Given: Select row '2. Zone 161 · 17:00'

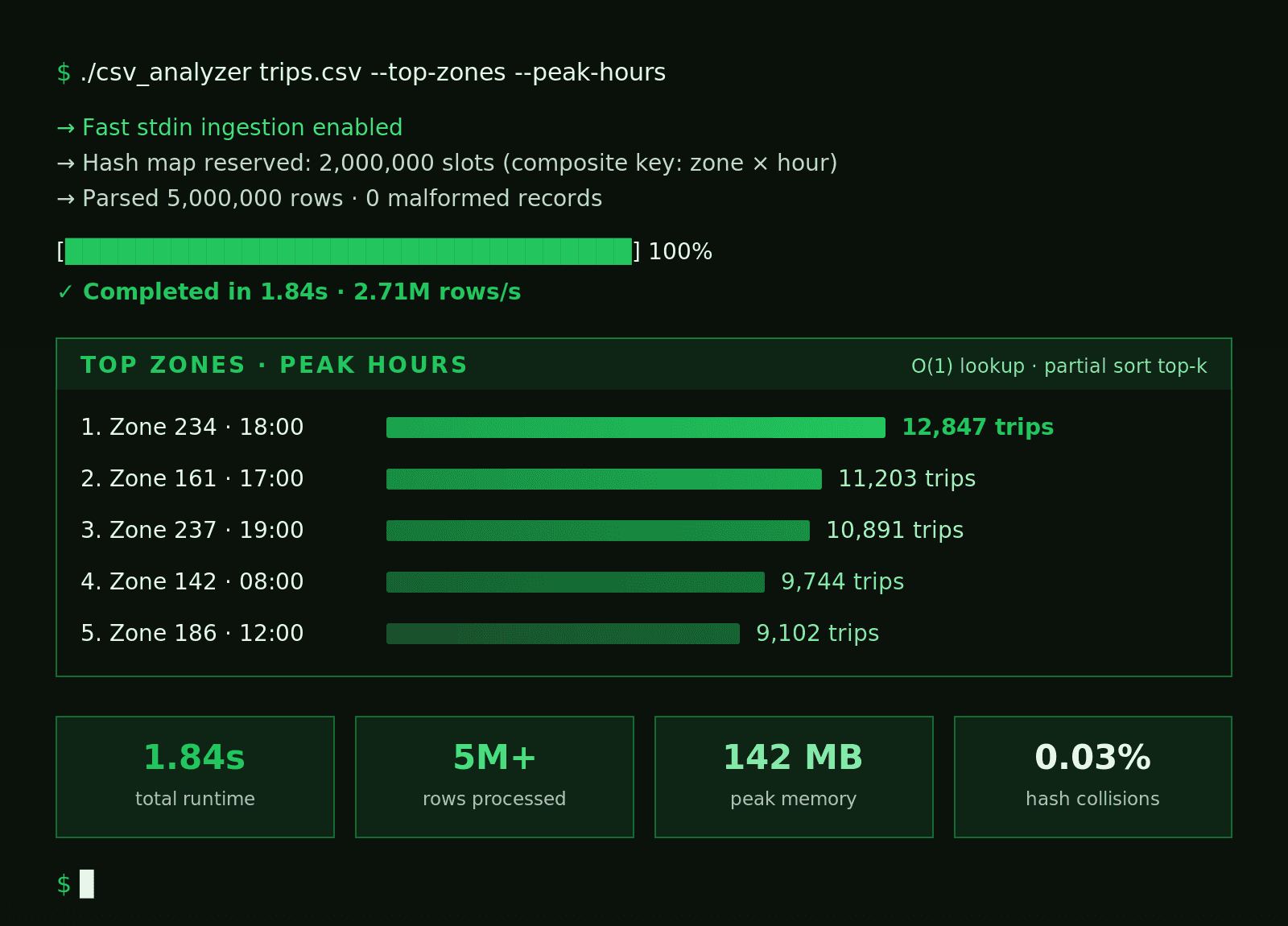Looking at the screenshot, I should [192, 479].
